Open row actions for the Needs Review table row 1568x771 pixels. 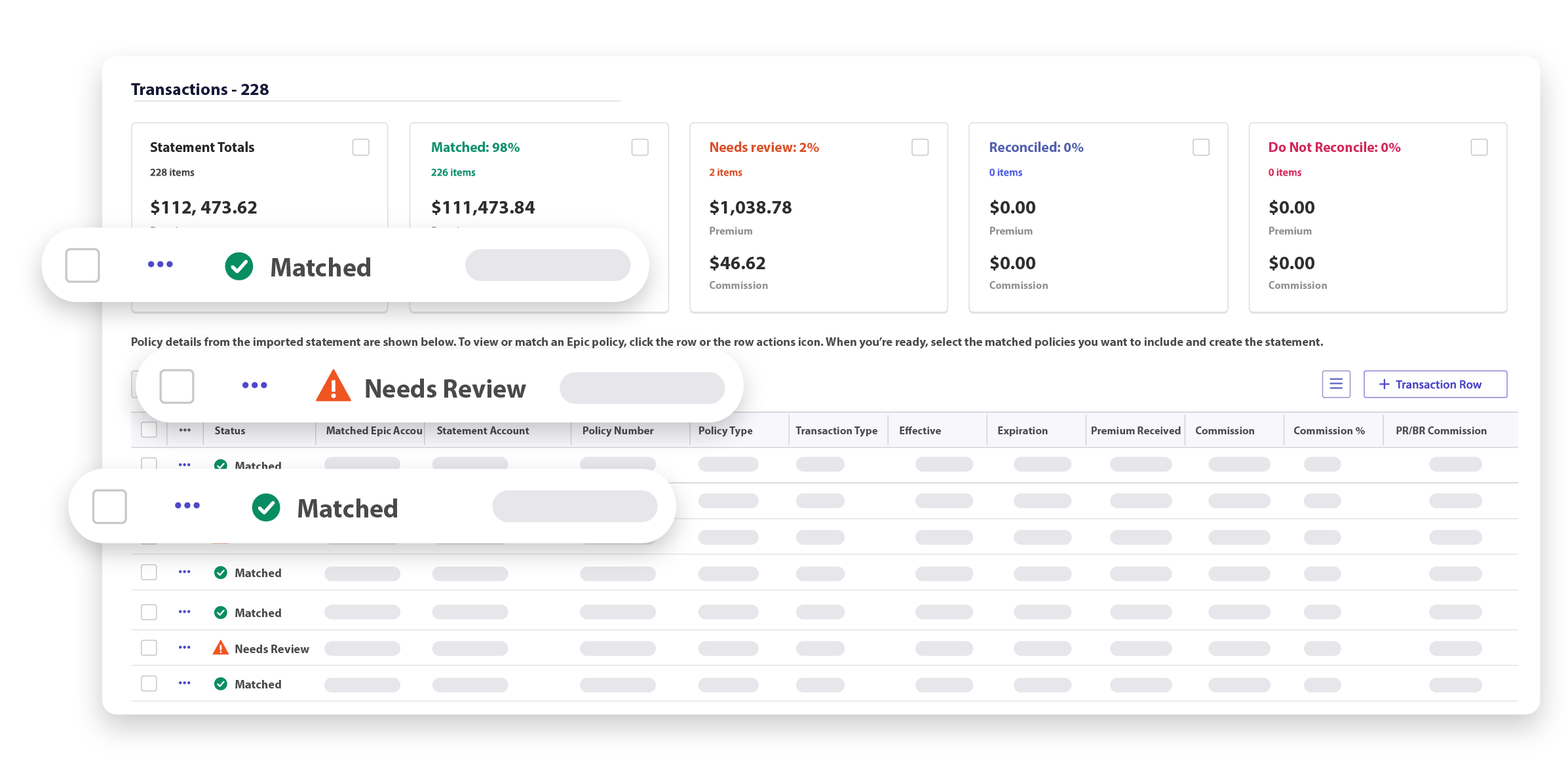point(185,647)
